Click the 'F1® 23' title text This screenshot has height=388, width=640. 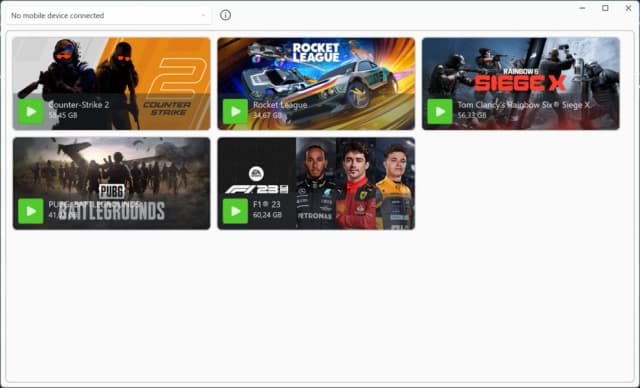(x=267, y=204)
